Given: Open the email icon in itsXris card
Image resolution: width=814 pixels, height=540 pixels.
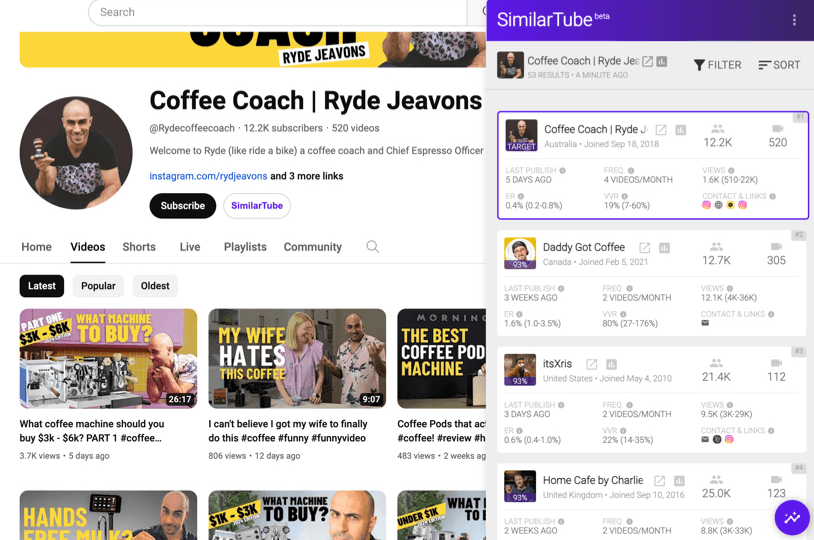Looking at the screenshot, I should (705, 439).
